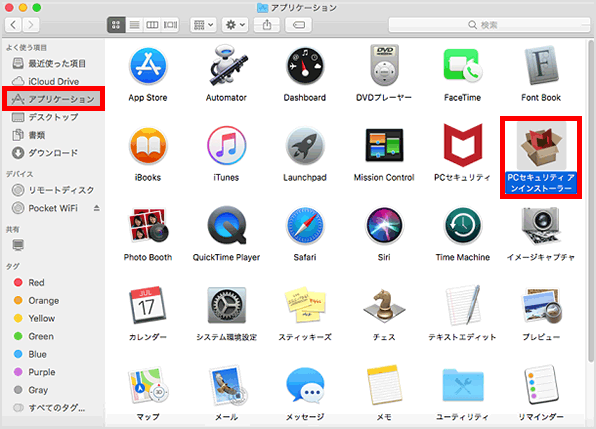Focus the 検索 search field

point(489,25)
